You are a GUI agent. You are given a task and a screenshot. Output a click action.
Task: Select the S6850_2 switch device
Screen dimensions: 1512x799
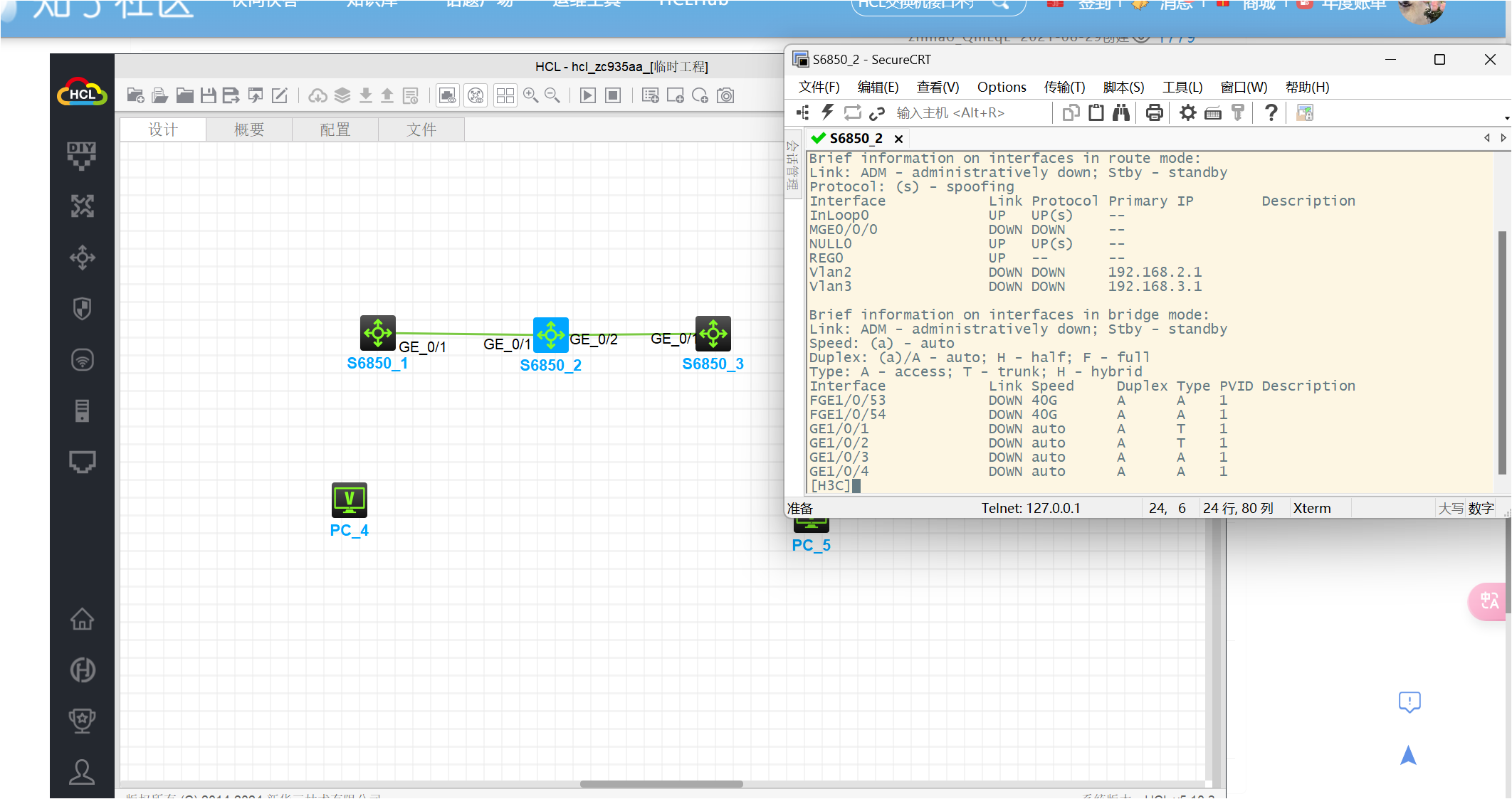point(550,335)
